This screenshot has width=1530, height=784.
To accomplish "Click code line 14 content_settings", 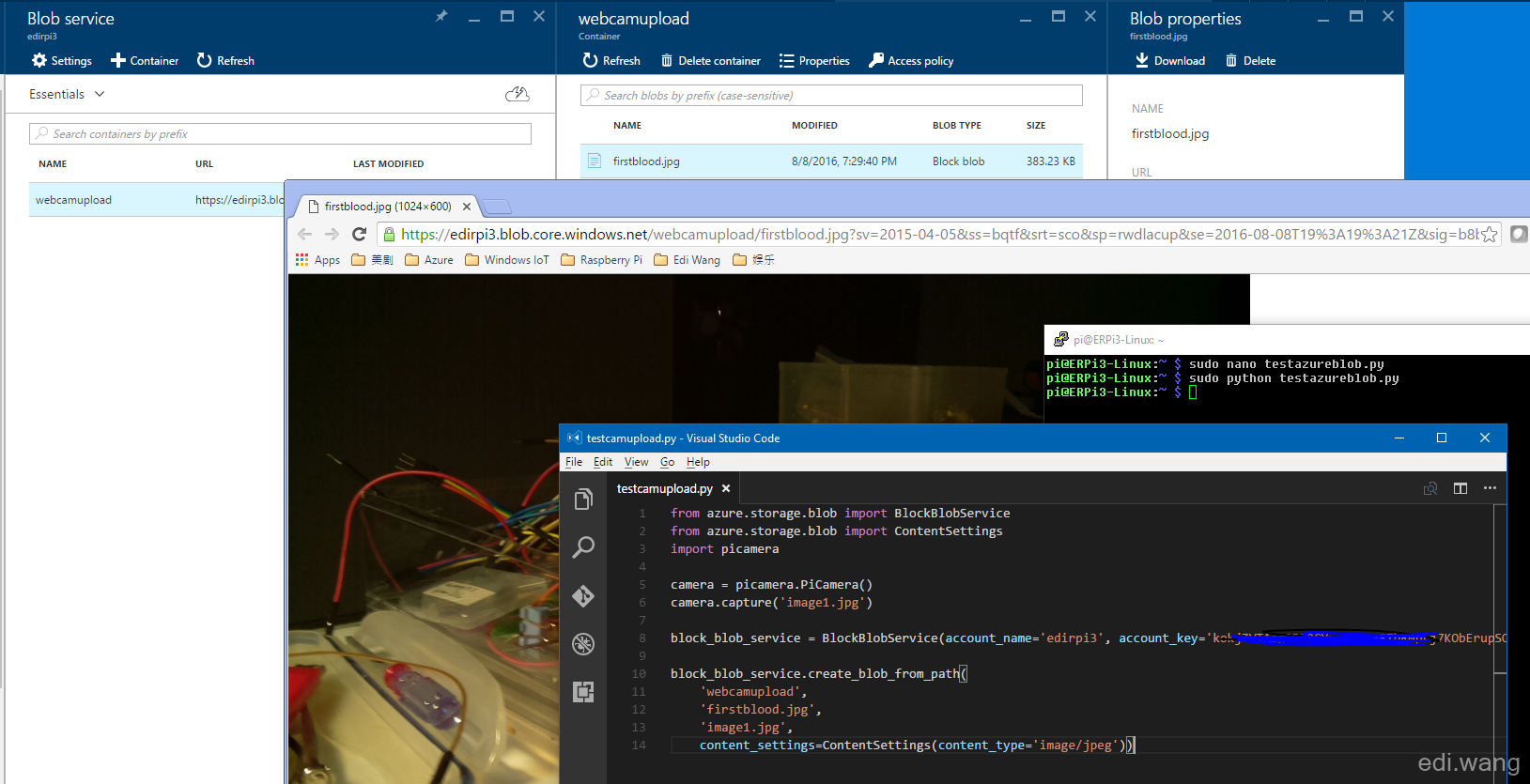I will point(902,746).
